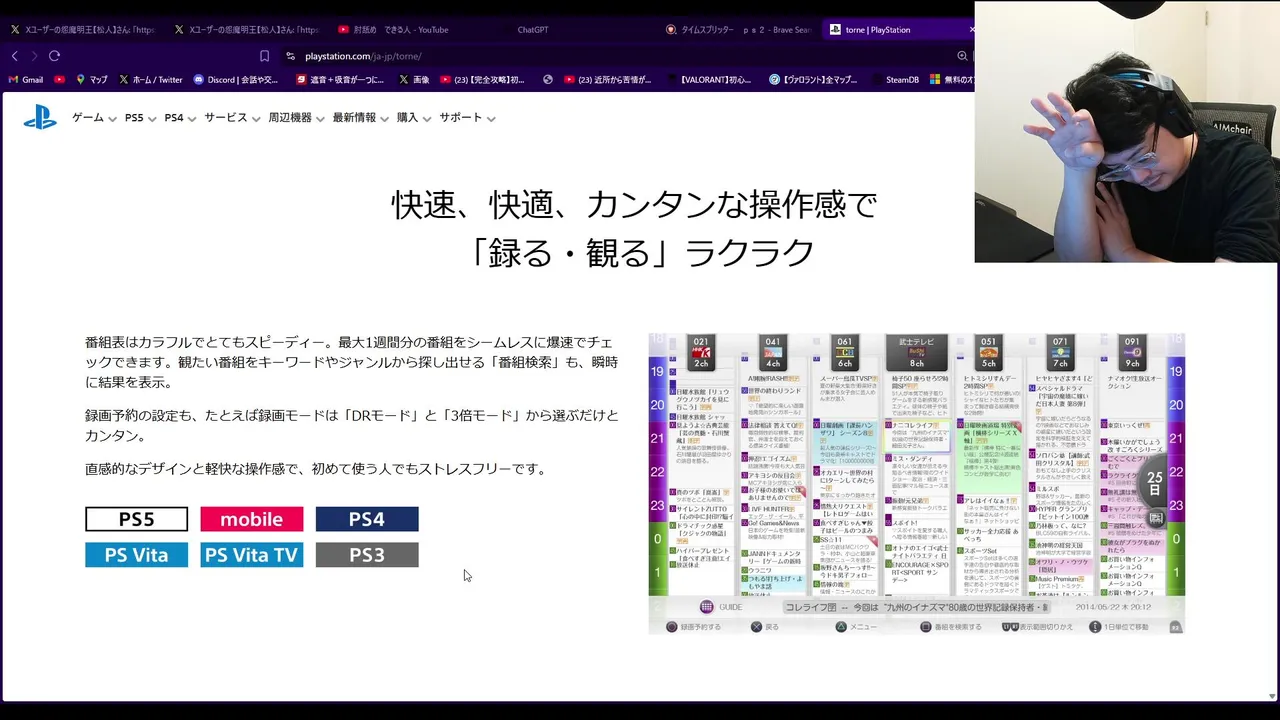Open the YouTube bookmark icon after Gmail

coord(60,80)
